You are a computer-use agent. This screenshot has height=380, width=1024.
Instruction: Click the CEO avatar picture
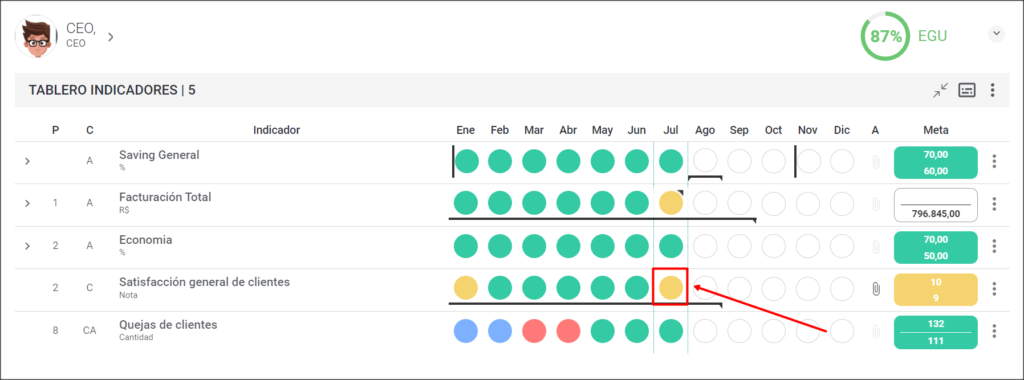click(37, 37)
